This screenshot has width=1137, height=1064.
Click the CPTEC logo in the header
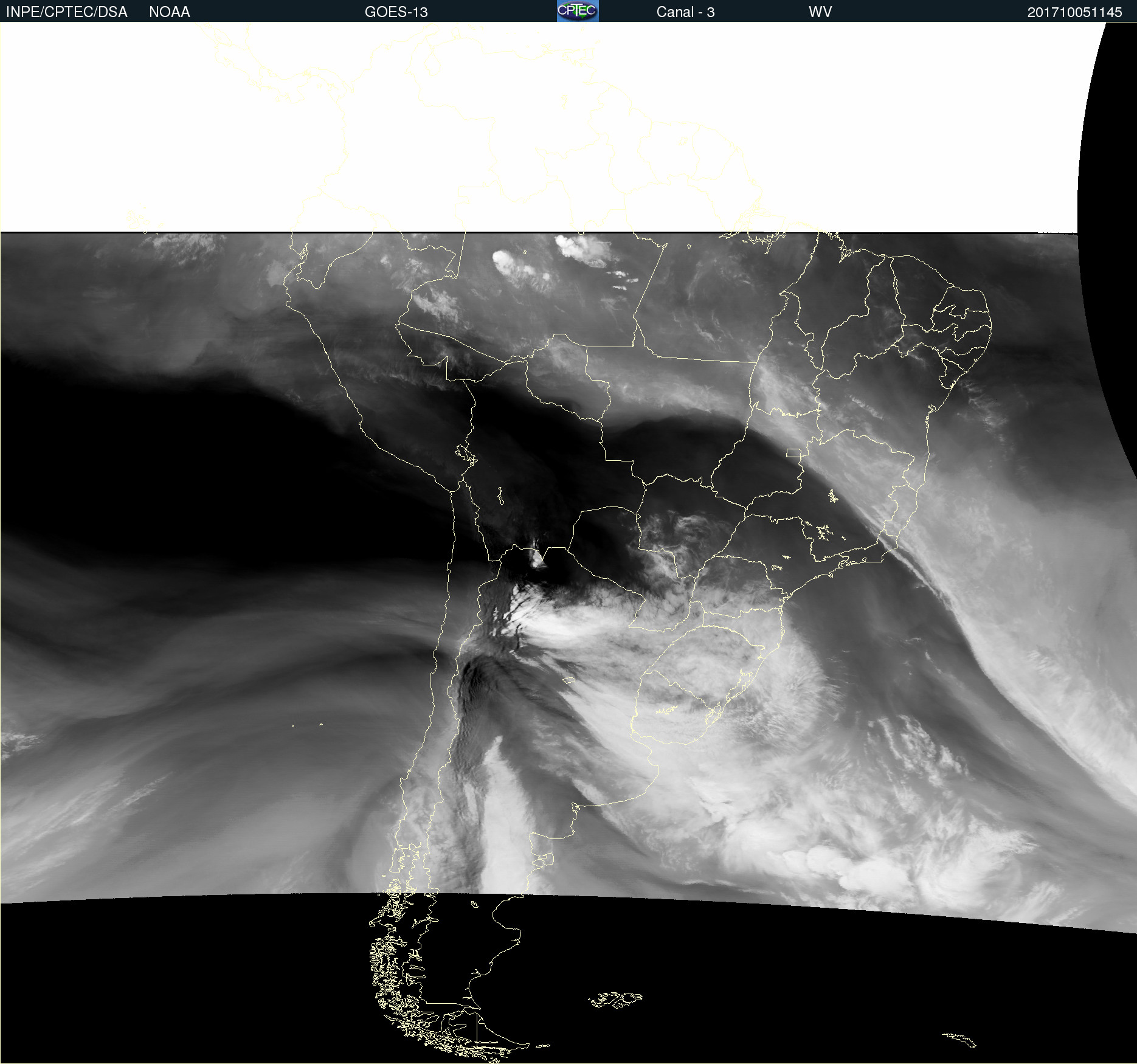tap(578, 11)
